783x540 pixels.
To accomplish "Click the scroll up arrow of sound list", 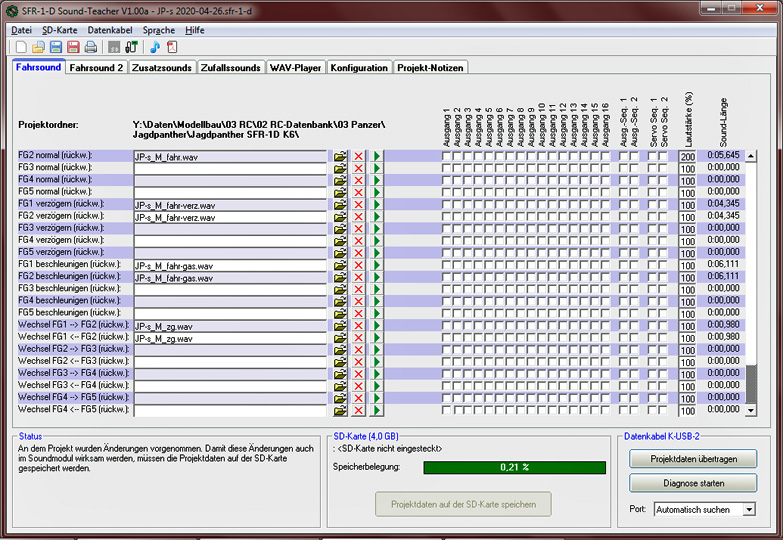I will click(x=751, y=156).
